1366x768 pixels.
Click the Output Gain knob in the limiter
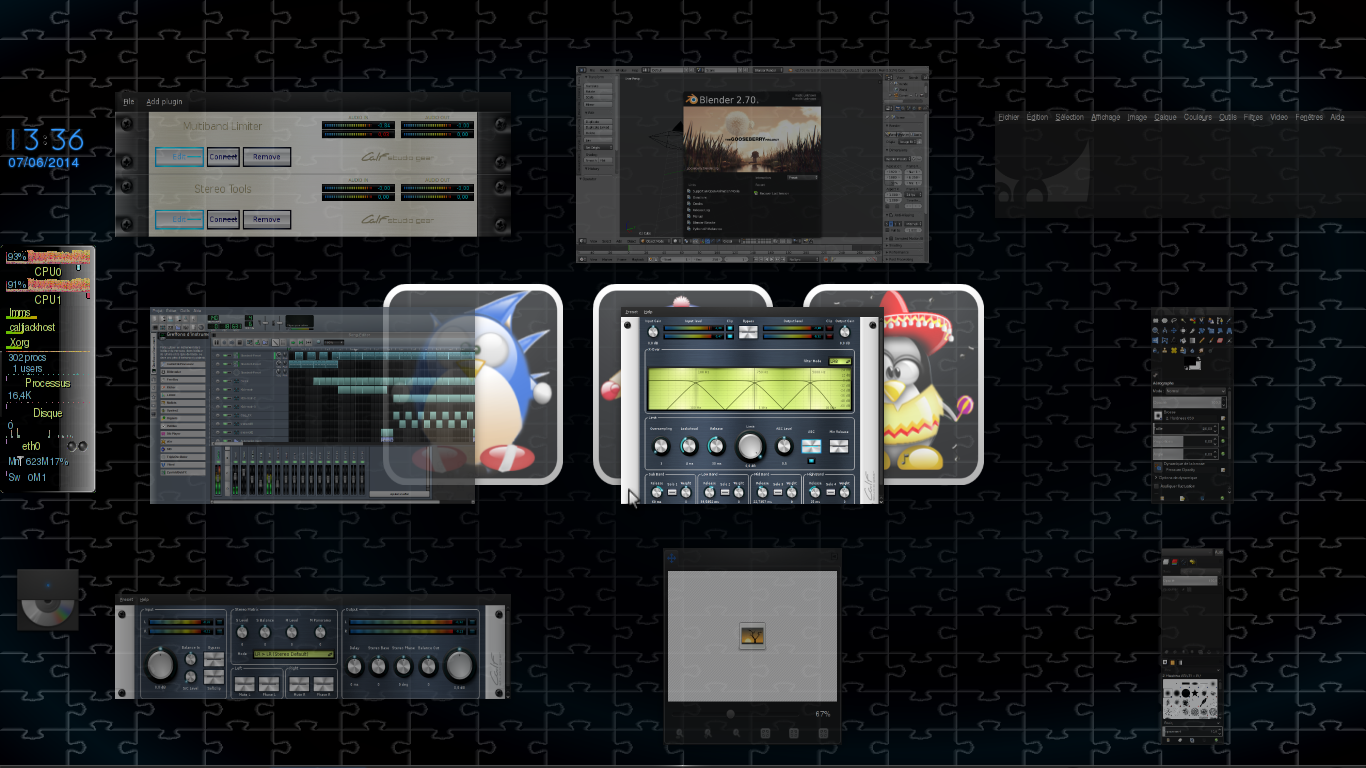click(x=845, y=331)
